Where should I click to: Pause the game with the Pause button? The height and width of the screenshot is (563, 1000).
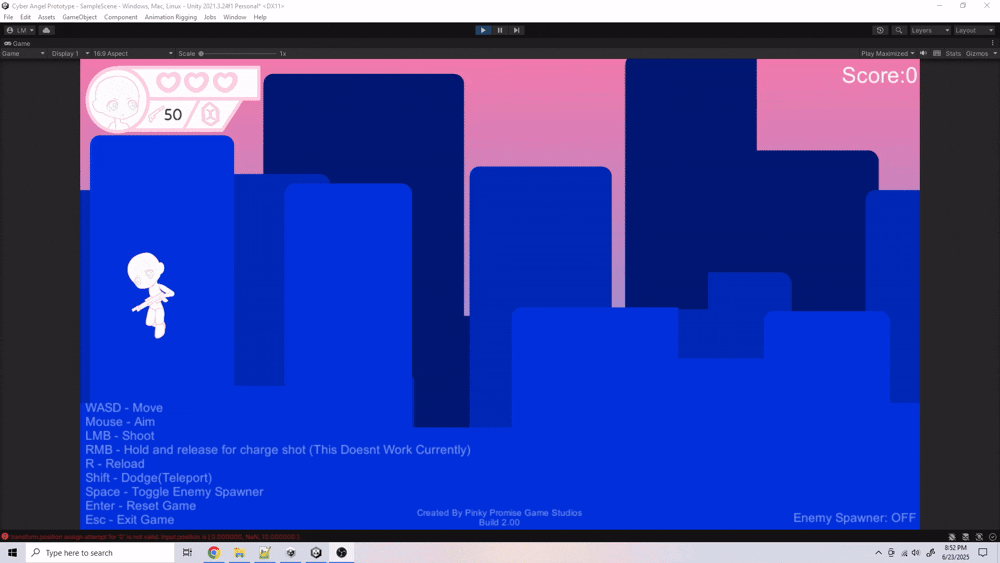click(x=500, y=30)
